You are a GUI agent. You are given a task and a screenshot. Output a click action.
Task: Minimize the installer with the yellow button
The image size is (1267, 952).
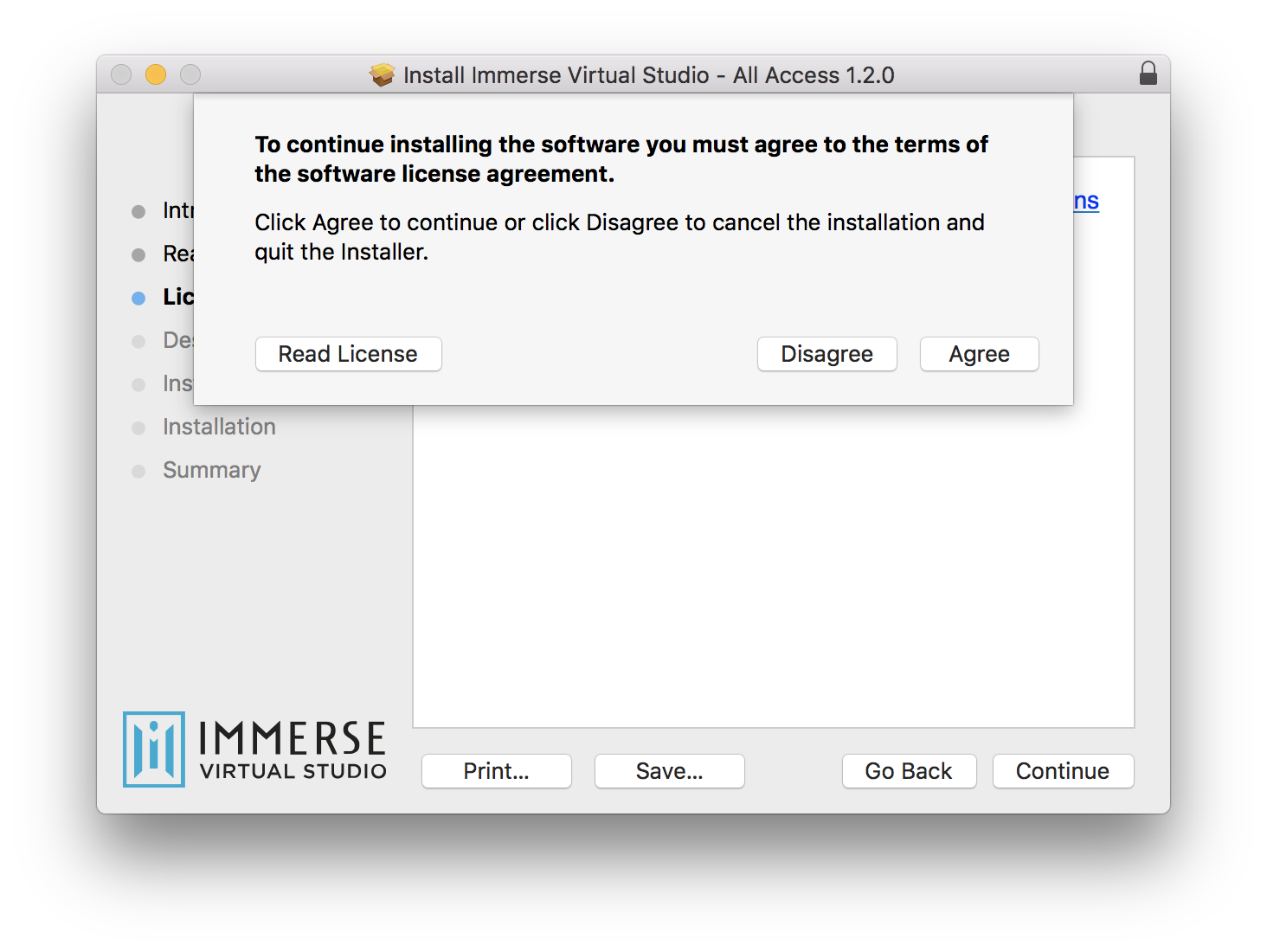[x=156, y=74]
